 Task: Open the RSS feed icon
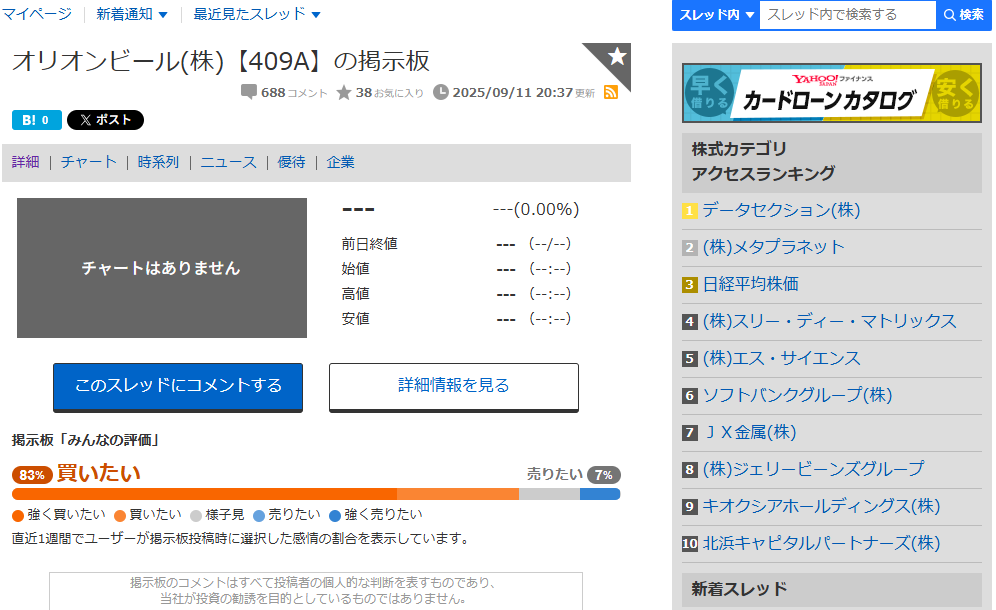coord(611,93)
